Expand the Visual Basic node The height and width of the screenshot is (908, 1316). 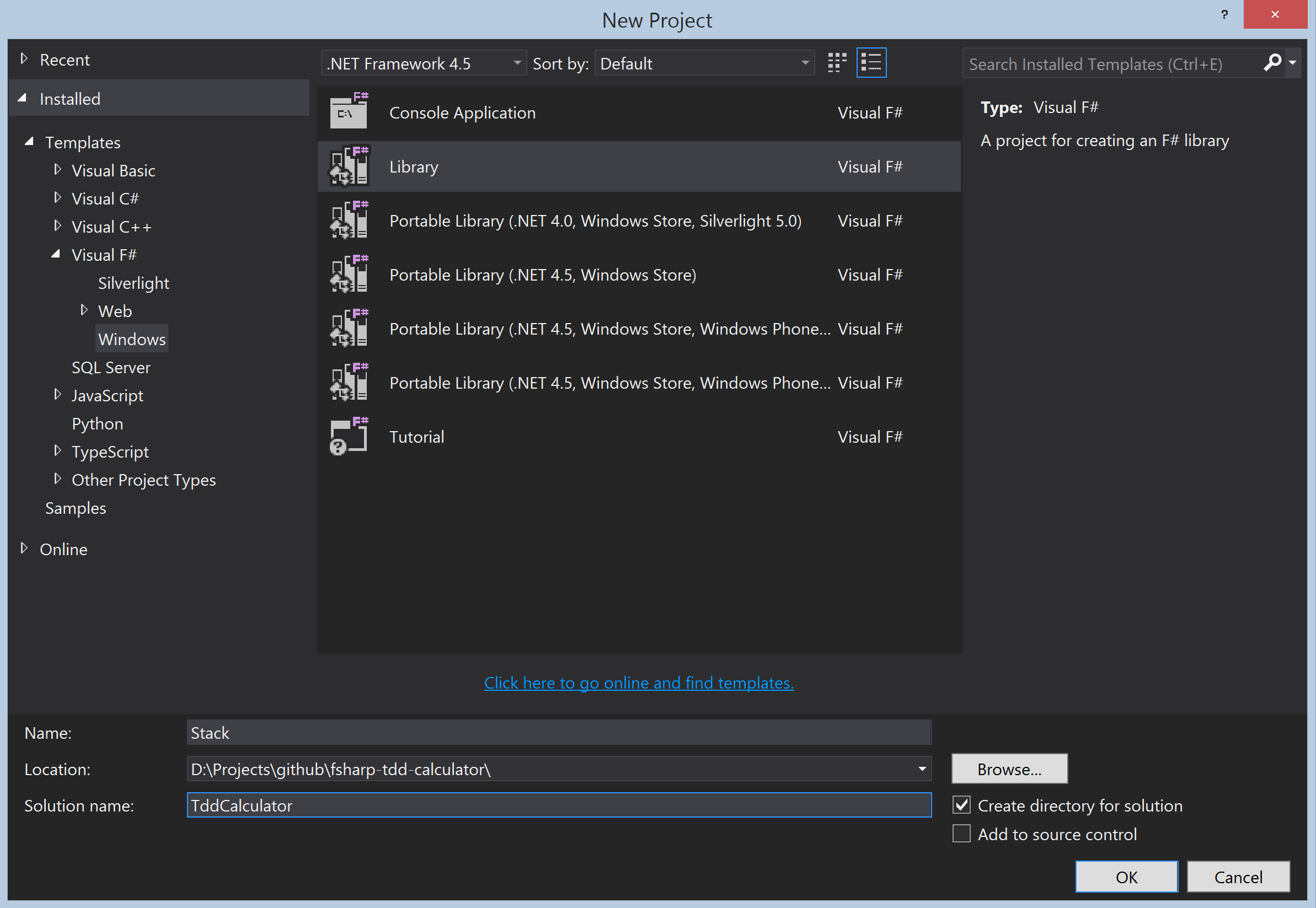[57, 170]
